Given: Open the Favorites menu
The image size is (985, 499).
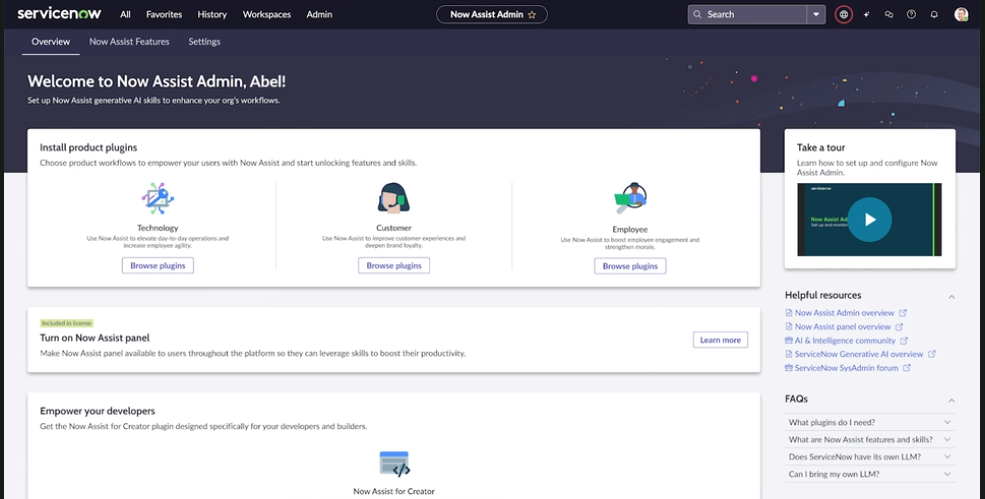Looking at the screenshot, I should (x=164, y=14).
